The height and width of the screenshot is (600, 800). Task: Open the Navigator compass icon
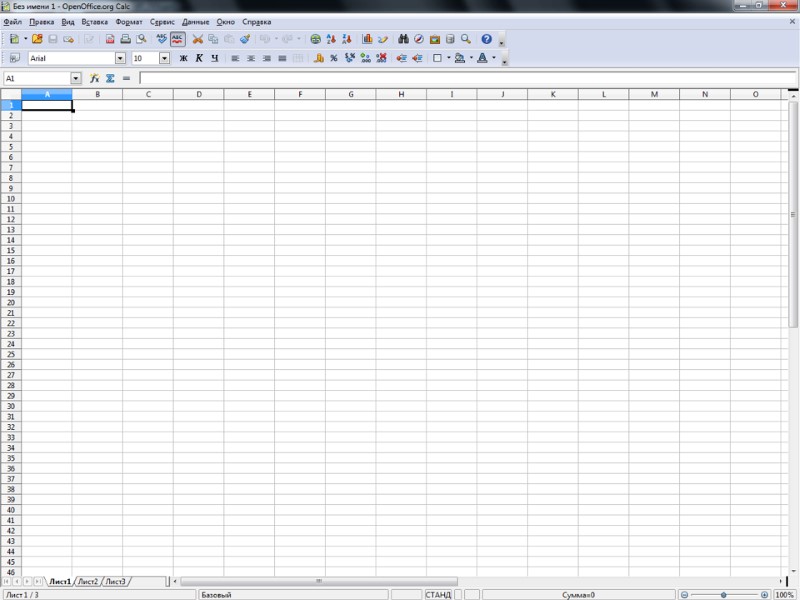click(x=419, y=39)
